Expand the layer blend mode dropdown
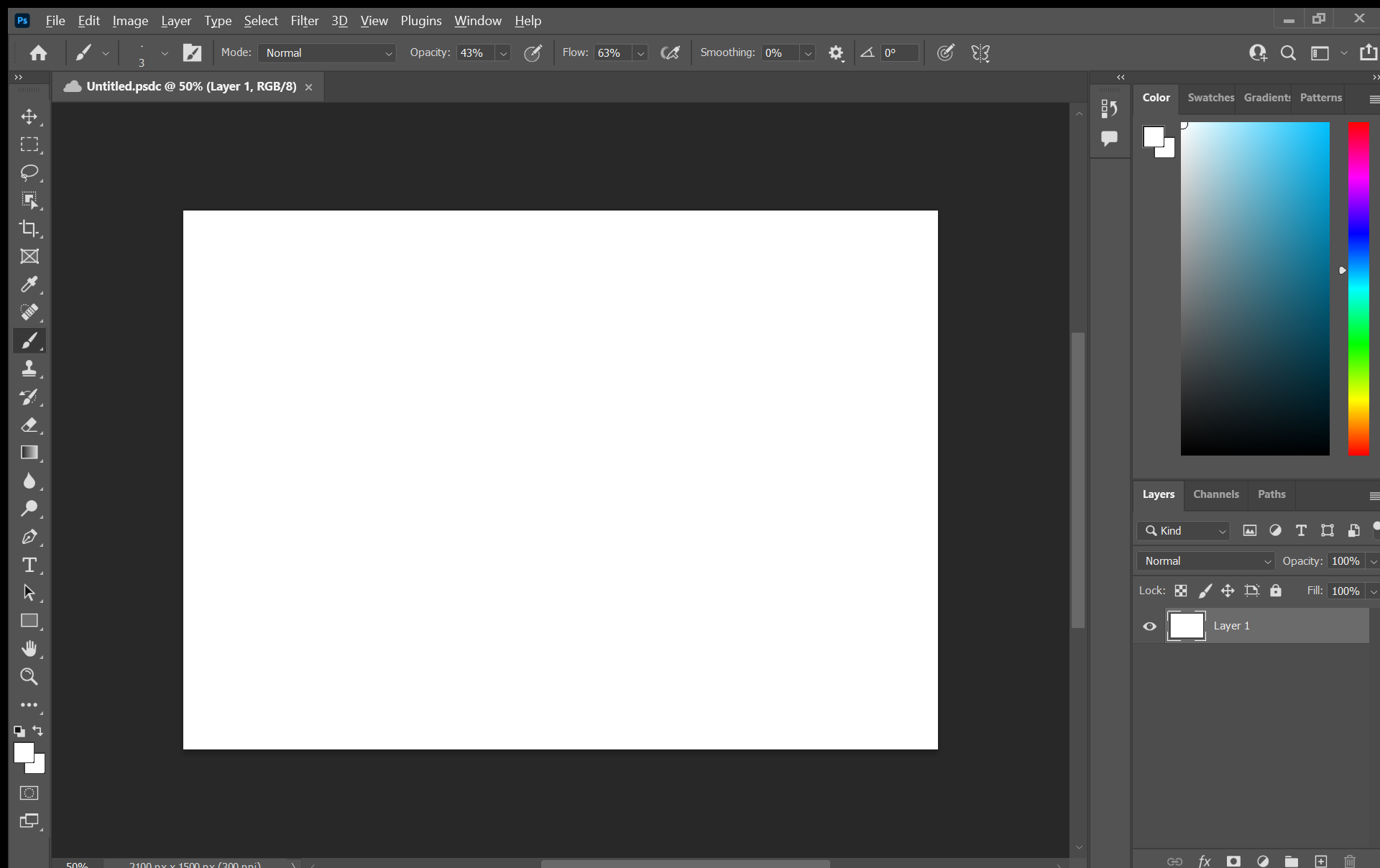The width and height of the screenshot is (1380, 868). [x=1206, y=561]
